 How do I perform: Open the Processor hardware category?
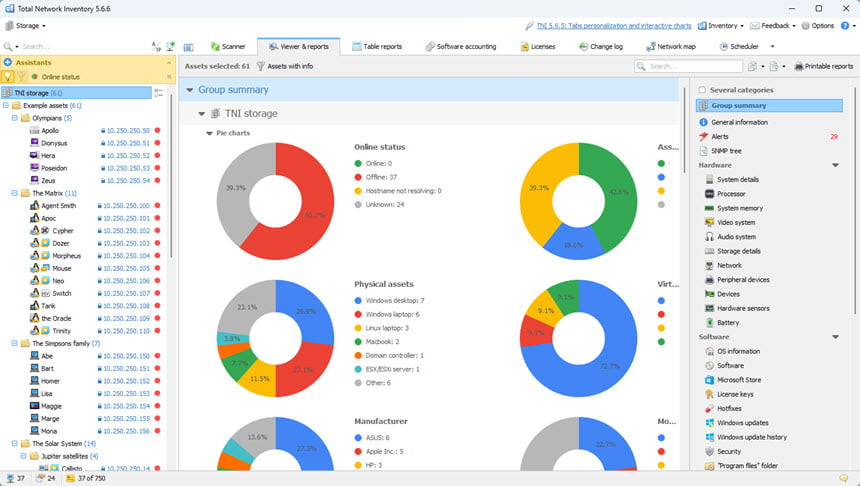731,194
